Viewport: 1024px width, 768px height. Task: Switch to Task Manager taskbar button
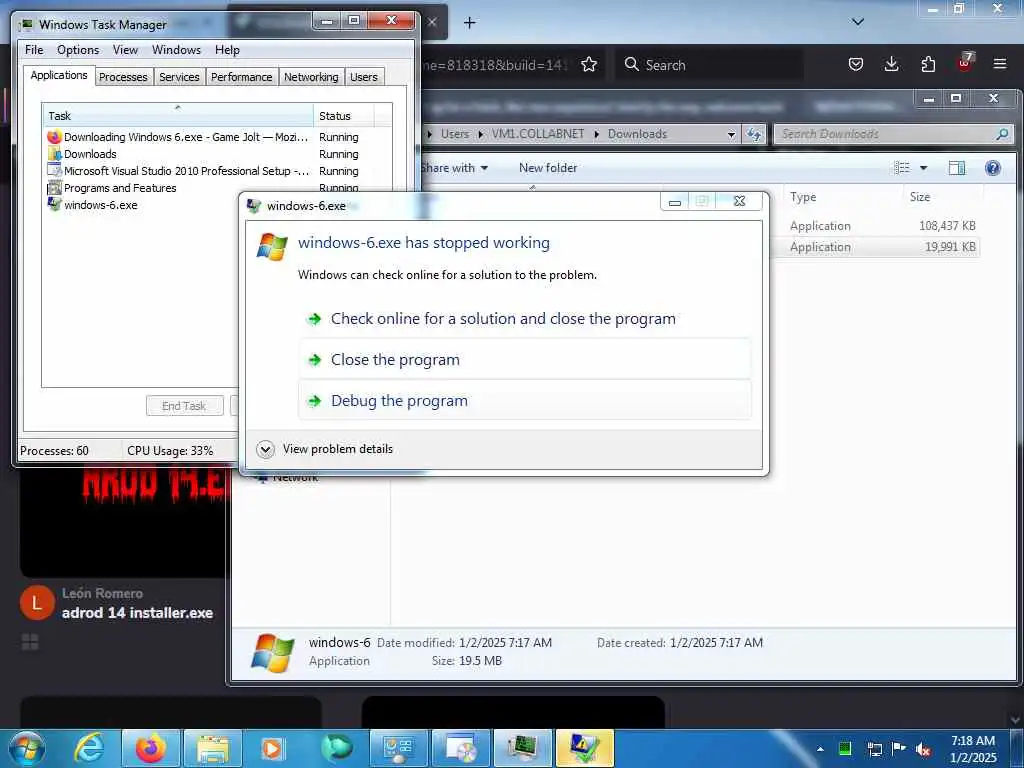click(523, 748)
